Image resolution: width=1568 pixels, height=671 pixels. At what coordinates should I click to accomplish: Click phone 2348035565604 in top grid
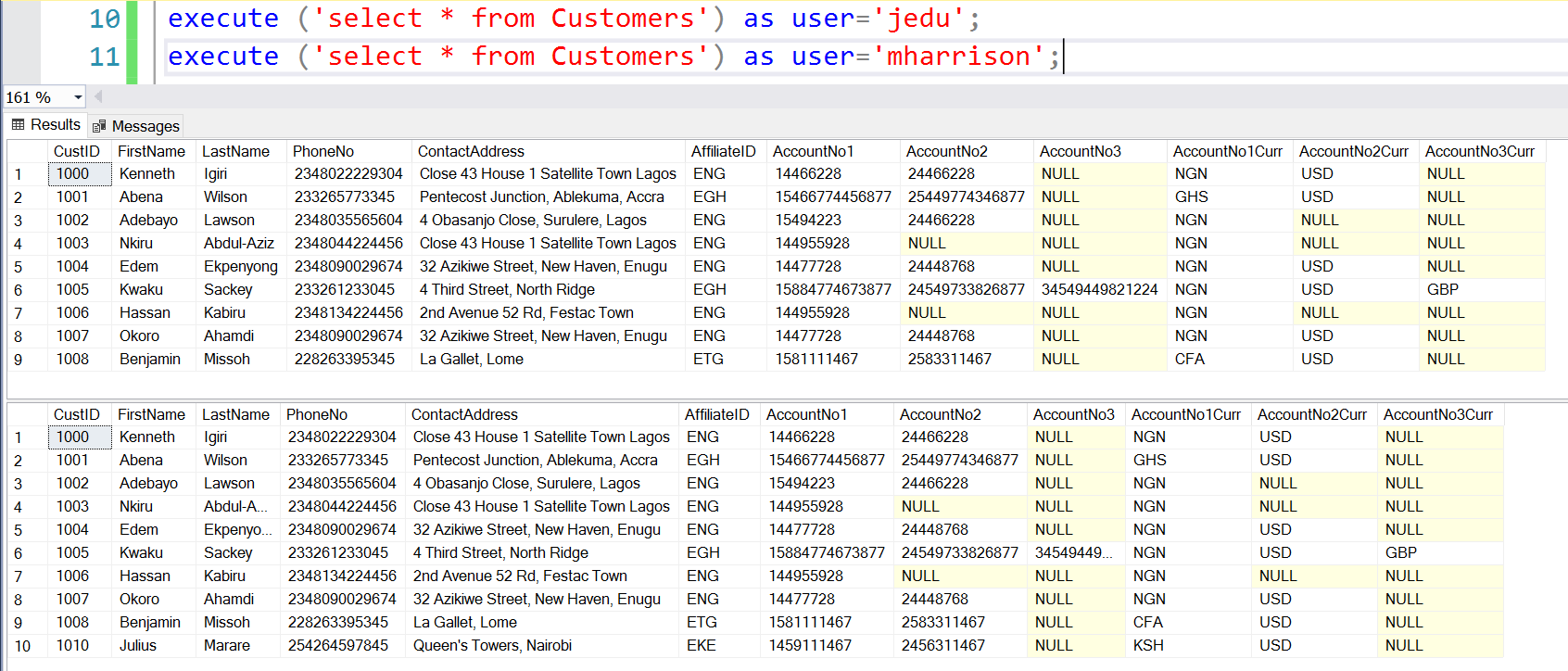tap(348, 220)
